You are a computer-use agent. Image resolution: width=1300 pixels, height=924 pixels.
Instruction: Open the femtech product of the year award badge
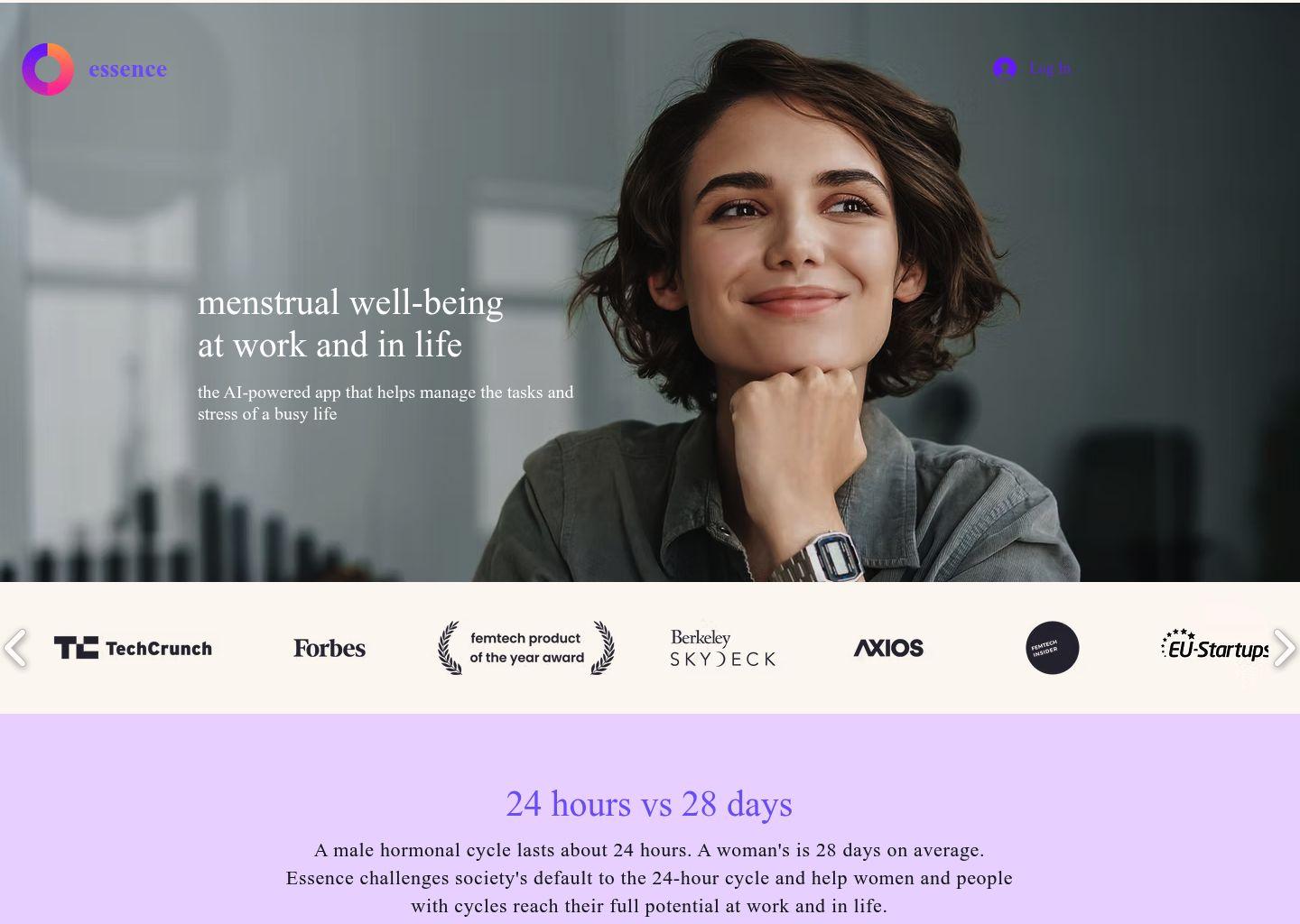point(526,648)
